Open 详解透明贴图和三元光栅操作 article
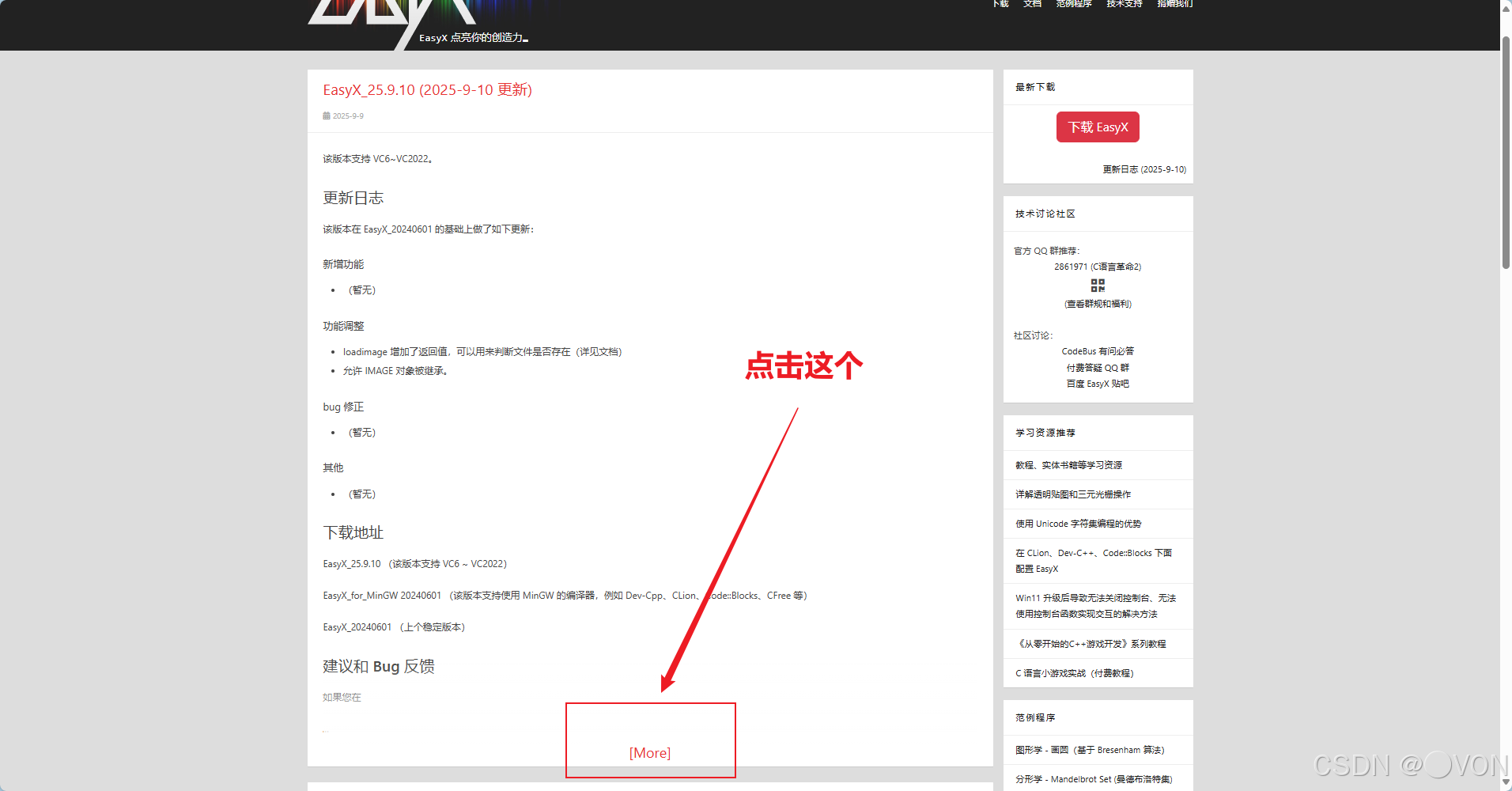1512x791 pixels. (x=1073, y=494)
